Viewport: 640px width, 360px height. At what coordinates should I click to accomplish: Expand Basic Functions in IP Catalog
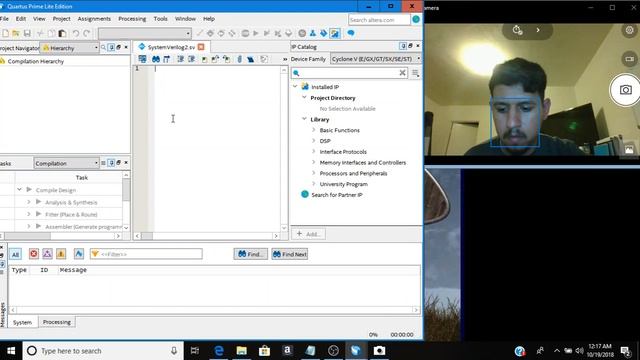(313, 130)
